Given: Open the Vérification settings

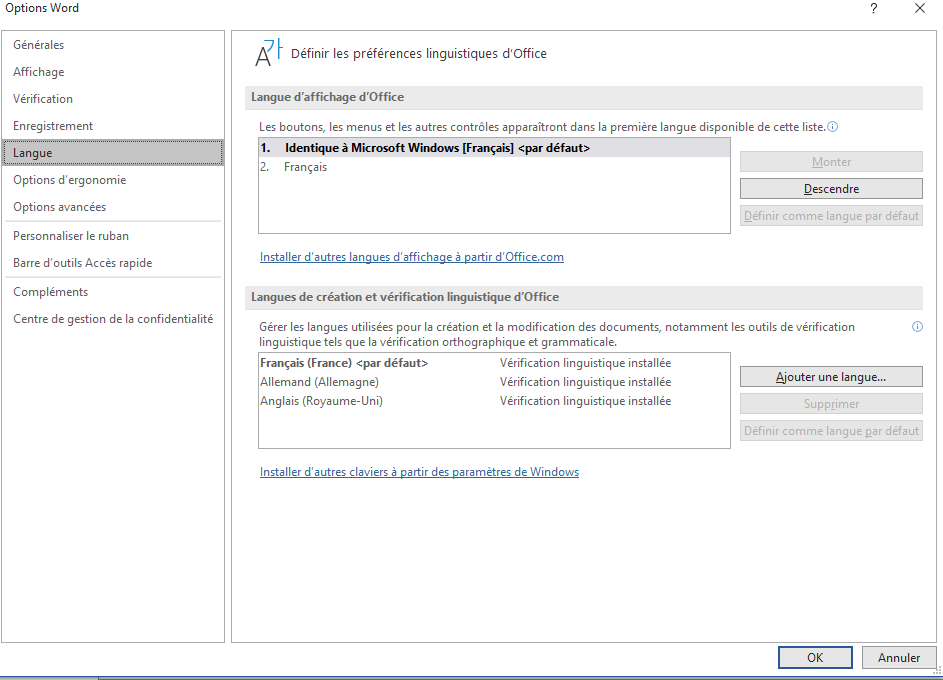Looking at the screenshot, I should (x=113, y=99).
